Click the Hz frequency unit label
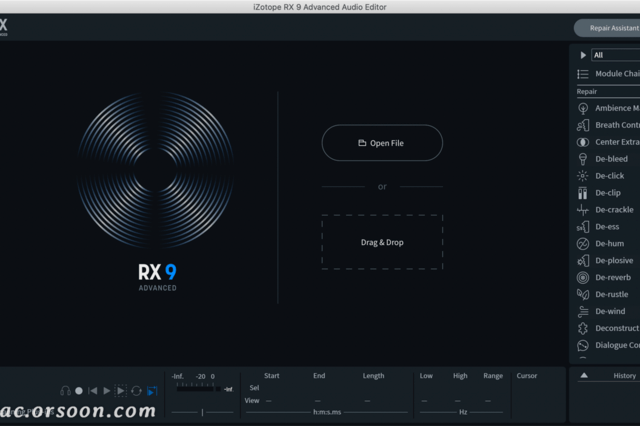 point(463,412)
